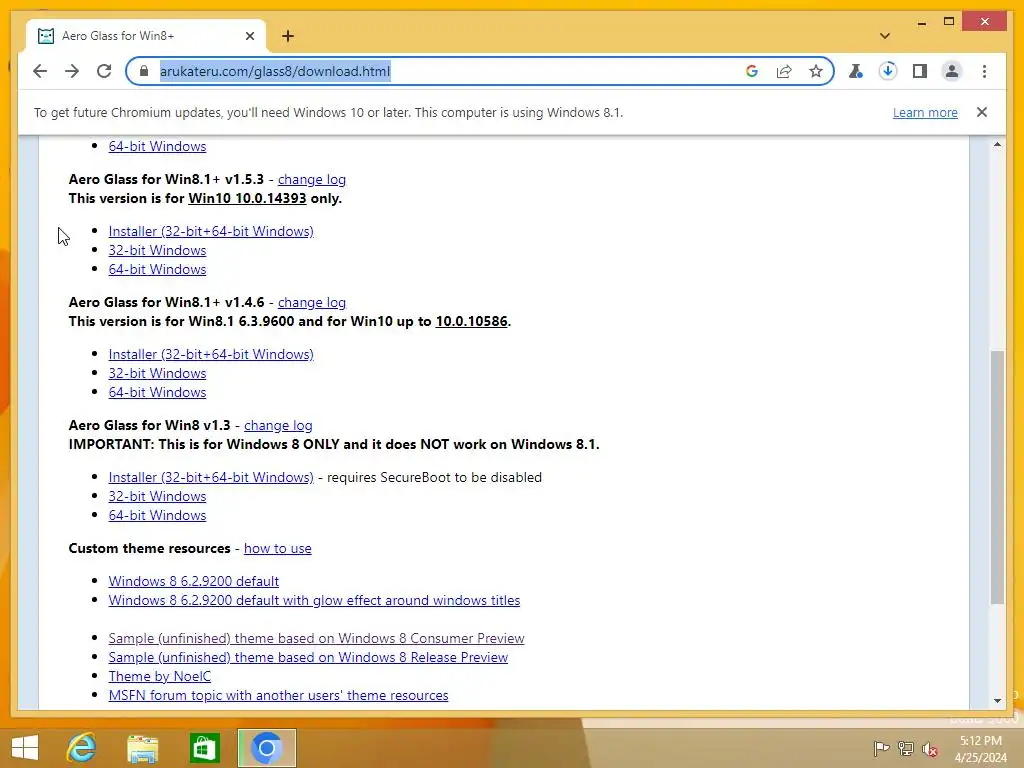1024x768 pixels.
Task: Select the Aero Glass for Win8+ tab
Action: pyautogui.click(x=145, y=36)
